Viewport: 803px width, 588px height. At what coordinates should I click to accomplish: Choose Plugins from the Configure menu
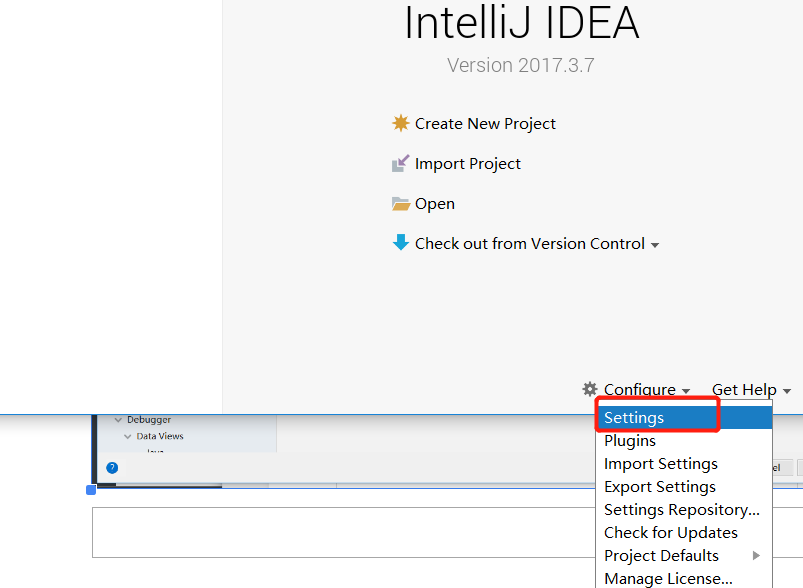tap(684, 440)
